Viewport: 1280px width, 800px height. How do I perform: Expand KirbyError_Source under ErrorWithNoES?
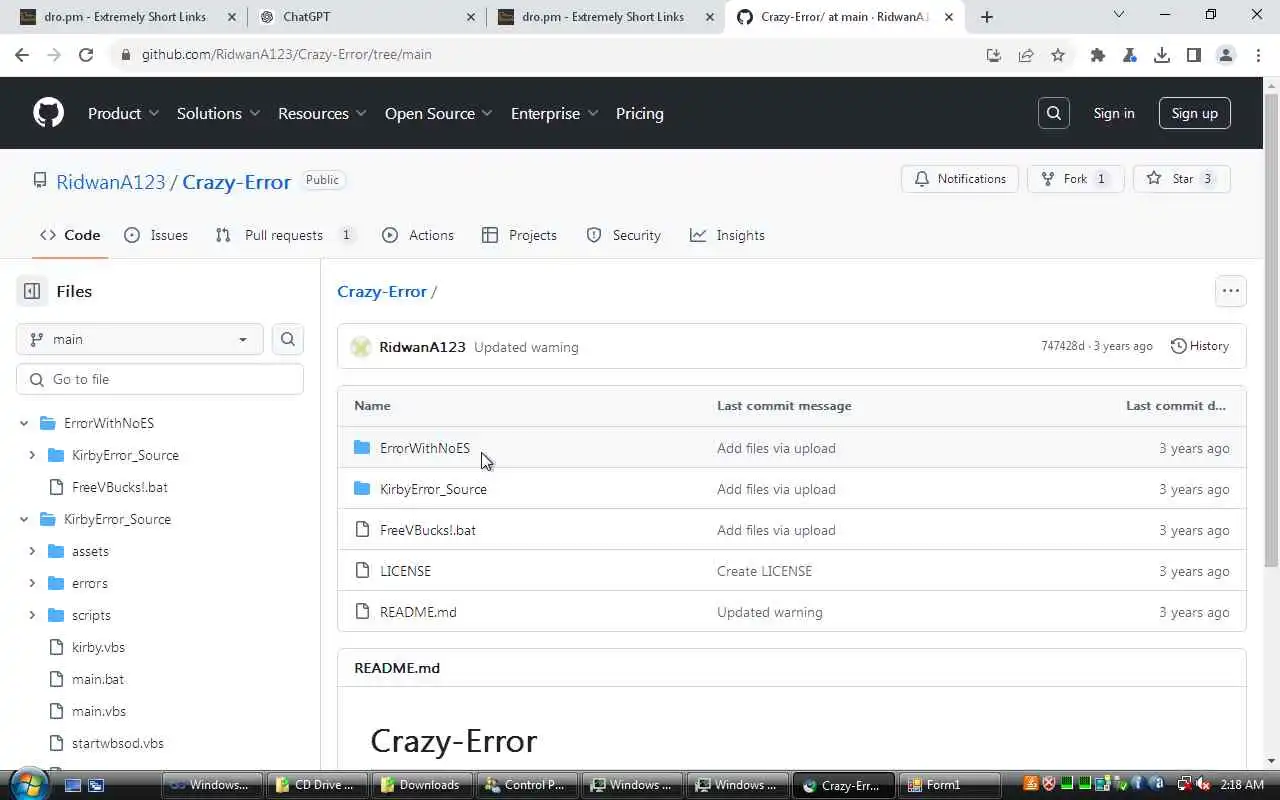32,455
